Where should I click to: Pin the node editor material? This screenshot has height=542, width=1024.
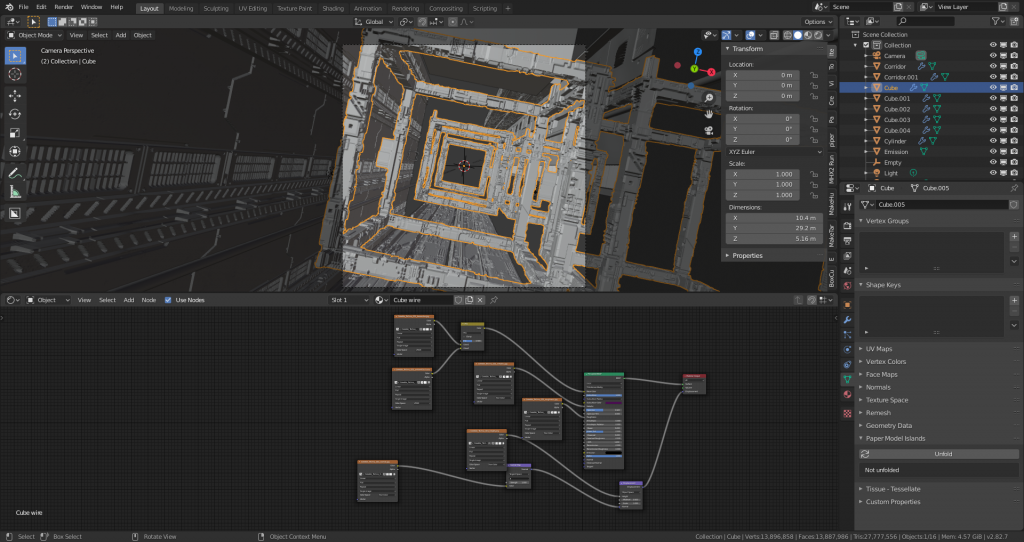[x=494, y=300]
